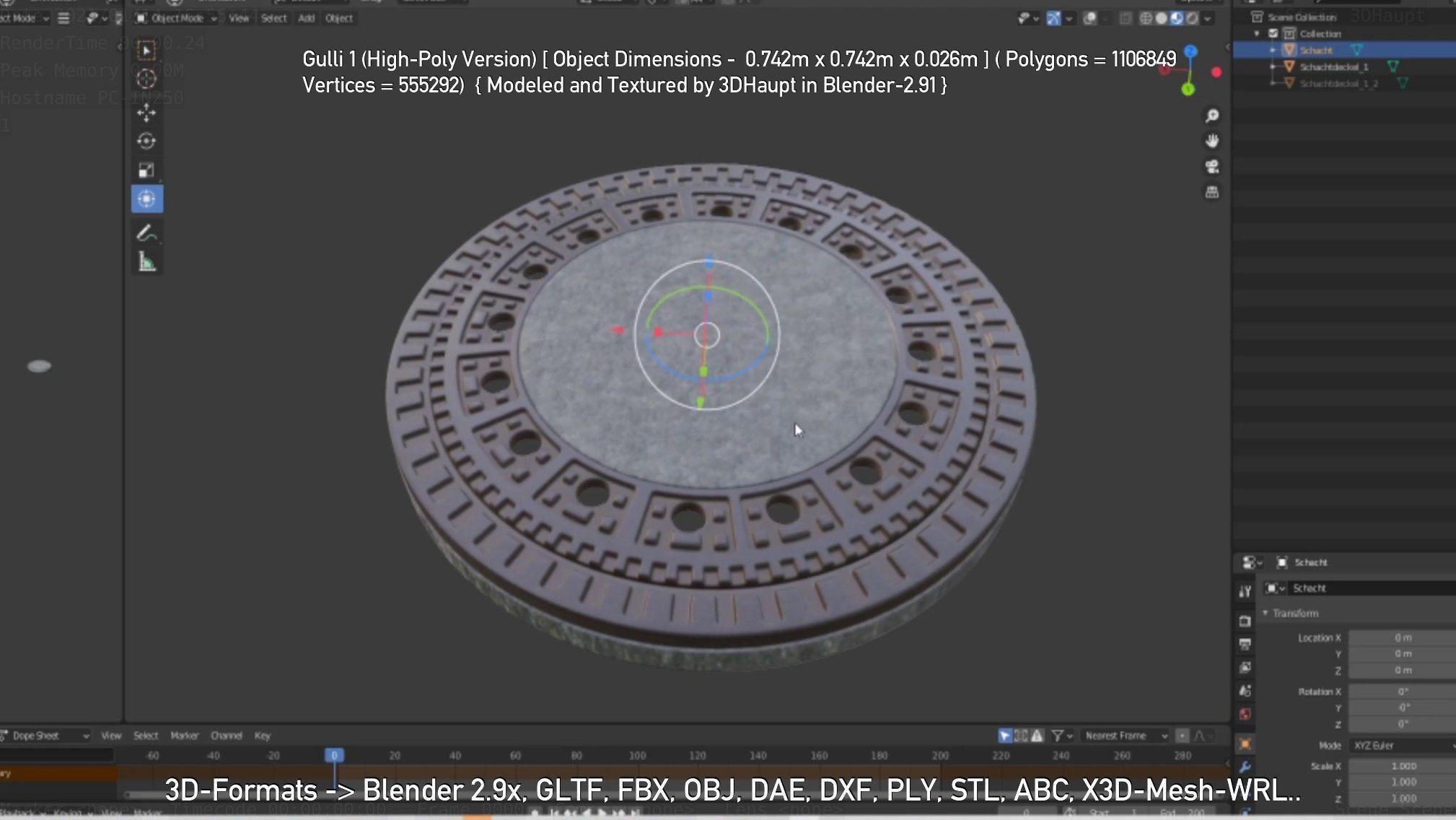The image size is (1456, 820).
Task: Open the viewport Add menu
Action: click(x=307, y=18)
